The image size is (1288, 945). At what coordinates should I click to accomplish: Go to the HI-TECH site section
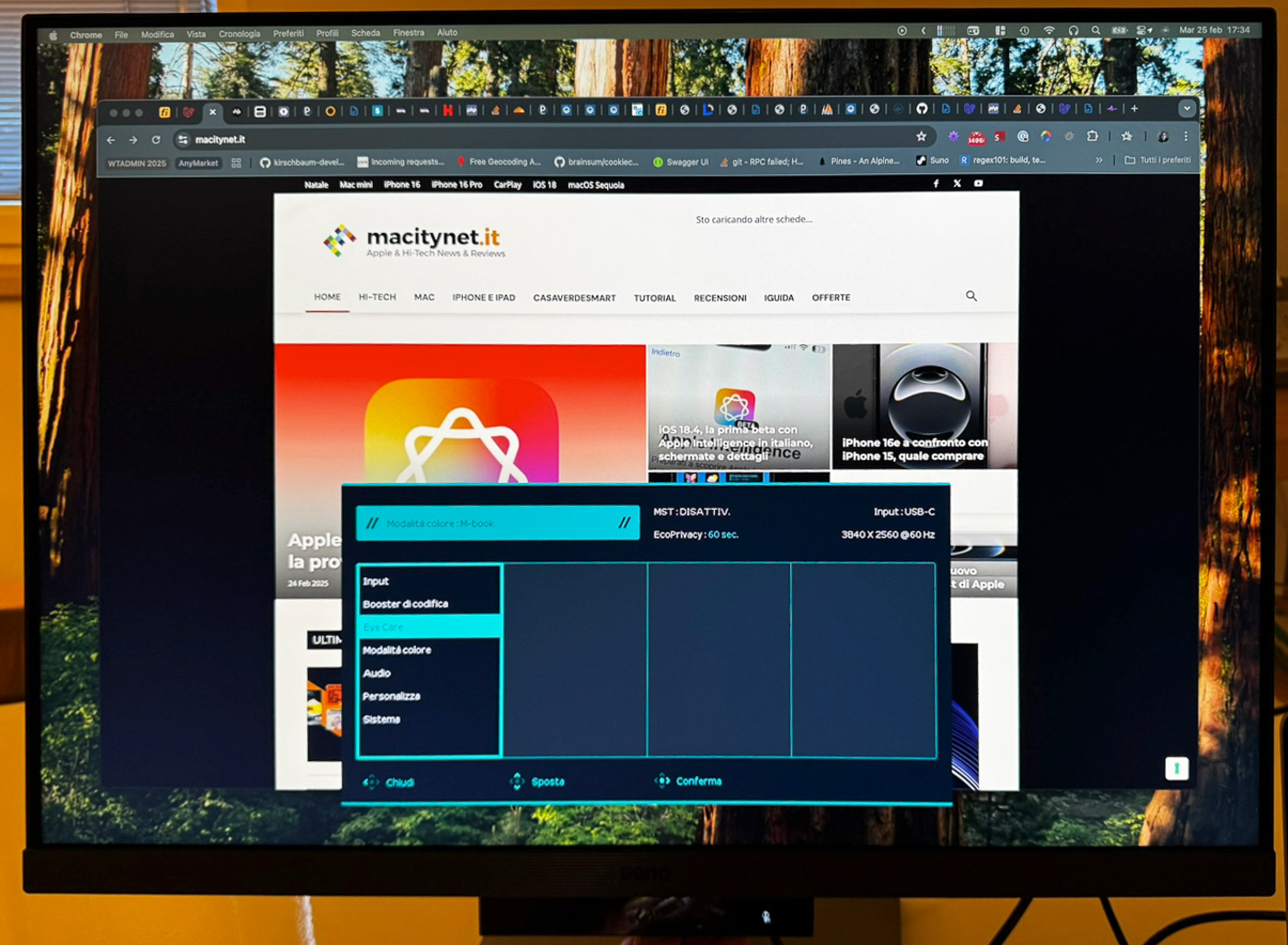pyautogui.click(x=377, y=297)
